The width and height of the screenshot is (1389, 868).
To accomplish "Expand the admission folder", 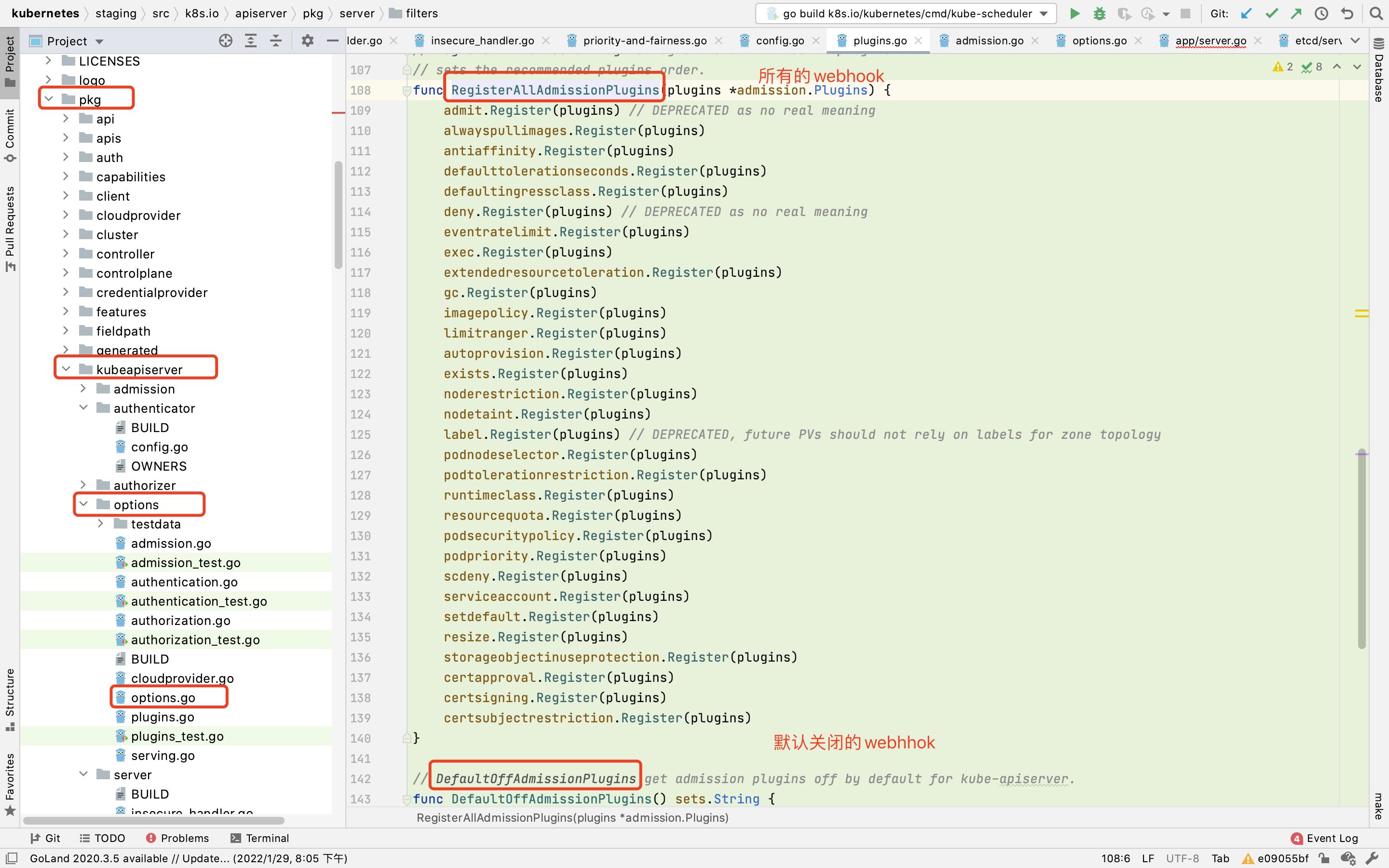I will pyautogui.click(x=83, y=389).
